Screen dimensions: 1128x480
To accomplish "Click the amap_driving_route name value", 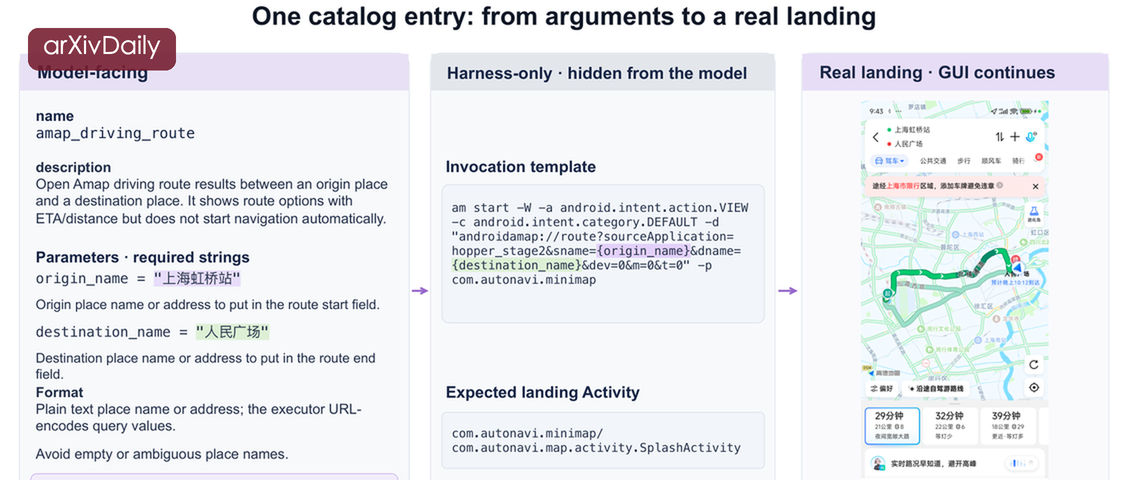I will click(115, 133).
